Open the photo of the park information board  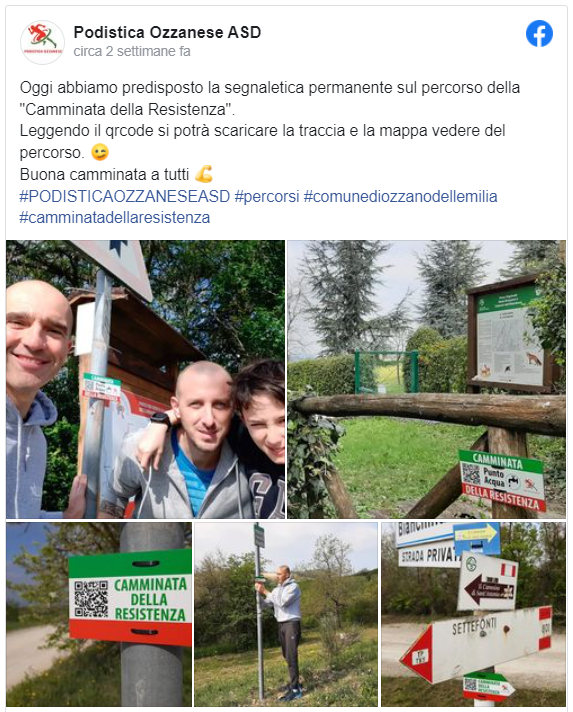tap(426, 379)
